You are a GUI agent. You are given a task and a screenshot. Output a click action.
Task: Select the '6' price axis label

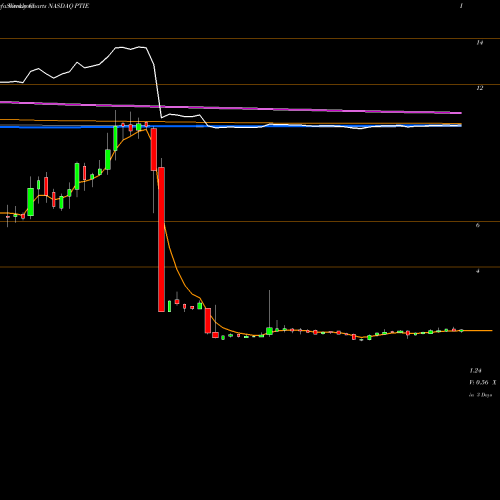pyautogui.click(x=478, y=225)
